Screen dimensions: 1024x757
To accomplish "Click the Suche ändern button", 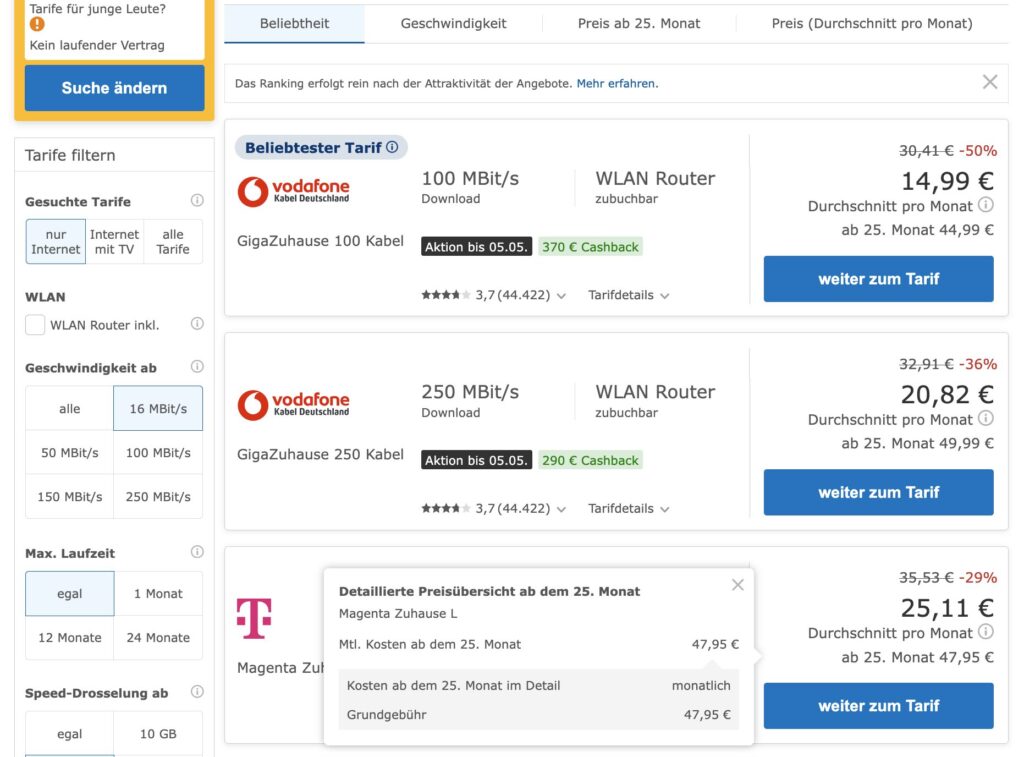I will [114, 88].
